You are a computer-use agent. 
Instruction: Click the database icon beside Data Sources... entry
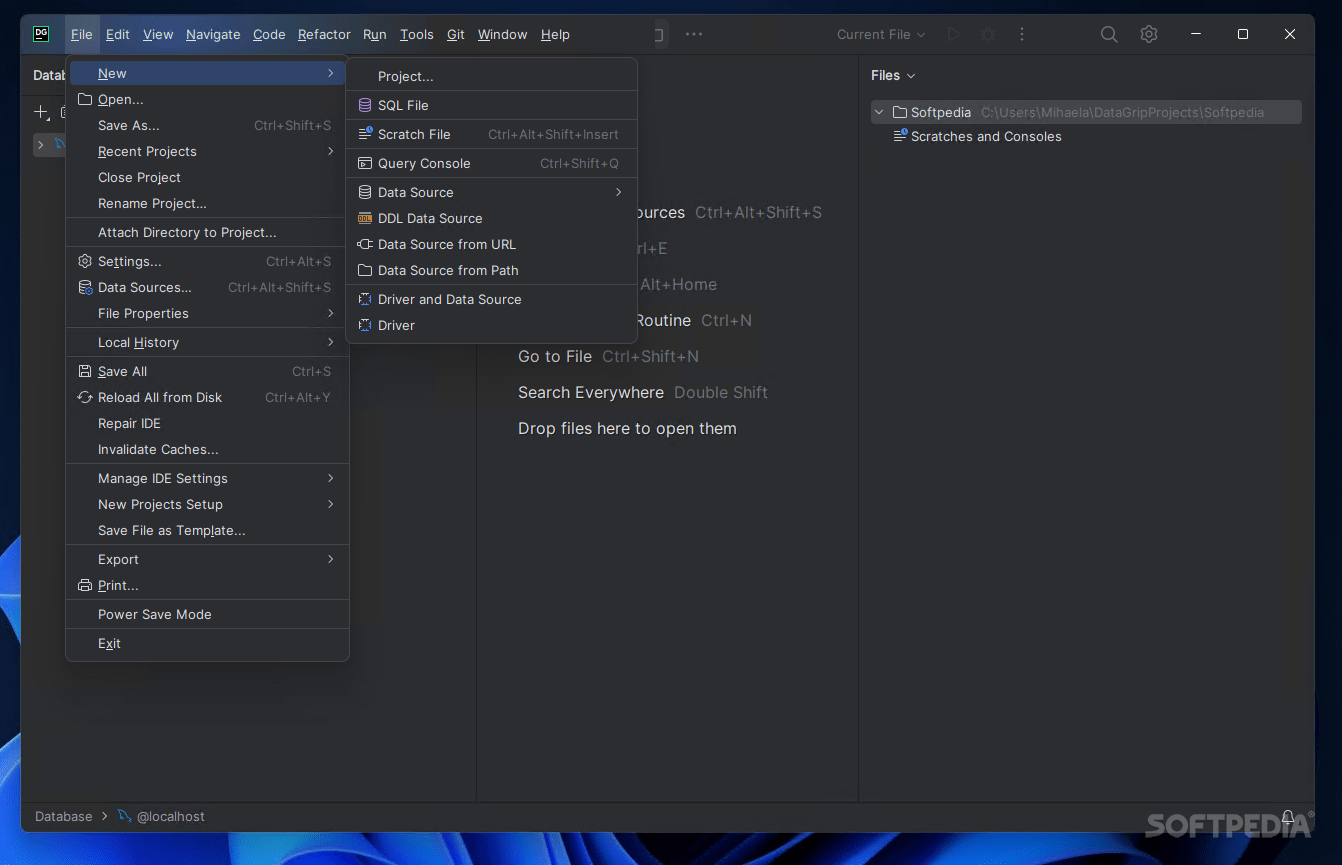pyautogui.click(x=85, y=287)
